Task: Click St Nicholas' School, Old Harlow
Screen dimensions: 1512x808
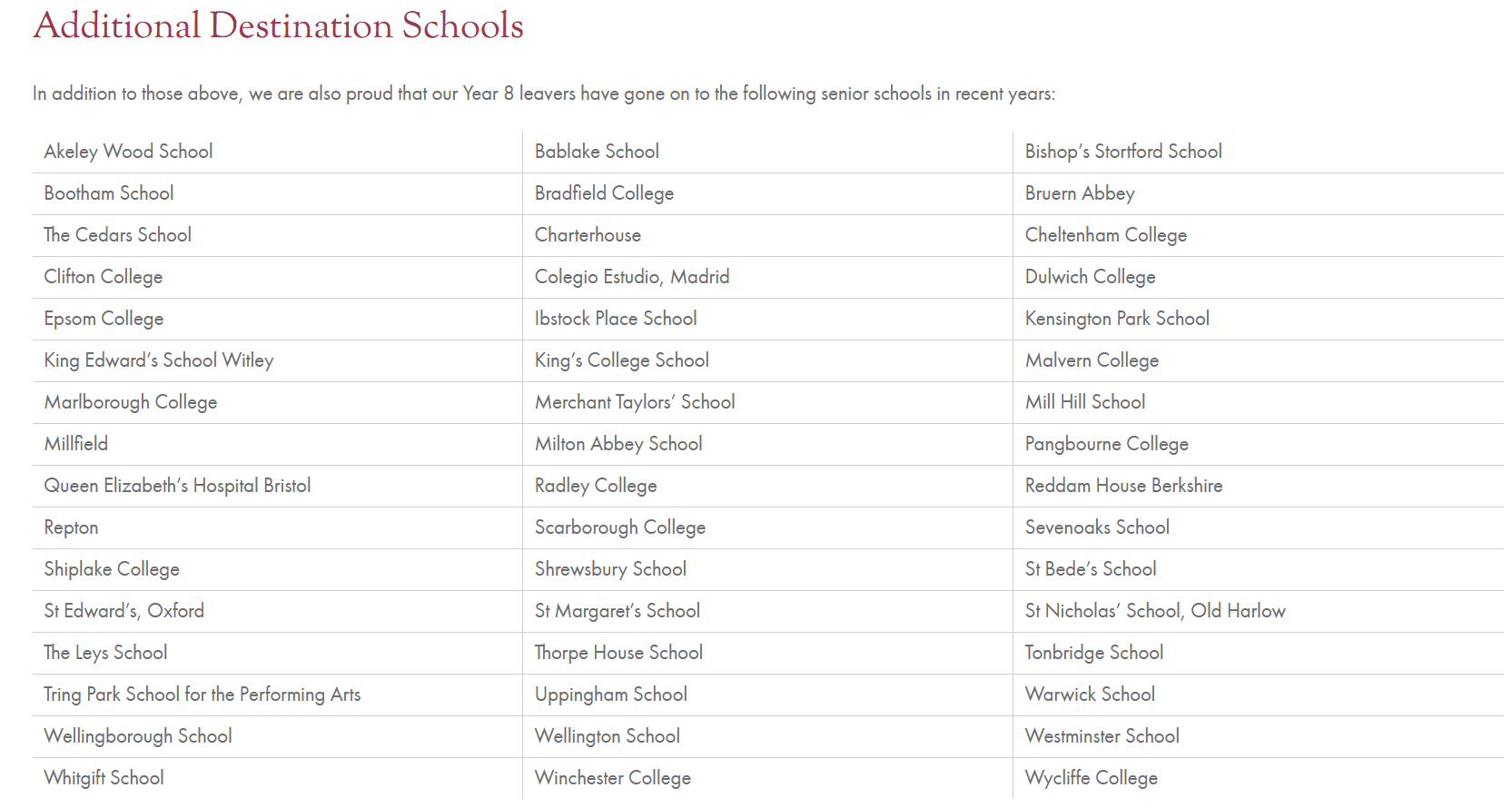Action: pos(1155,611)
